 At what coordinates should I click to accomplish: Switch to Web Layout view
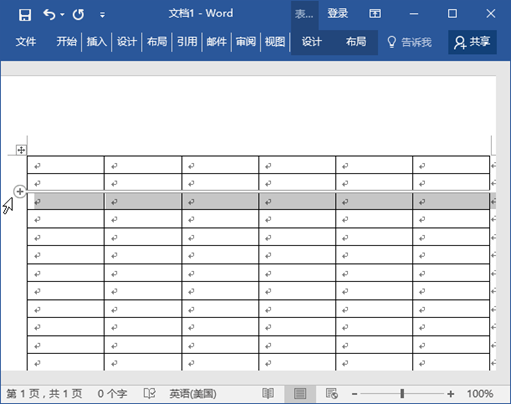[332, 394]
